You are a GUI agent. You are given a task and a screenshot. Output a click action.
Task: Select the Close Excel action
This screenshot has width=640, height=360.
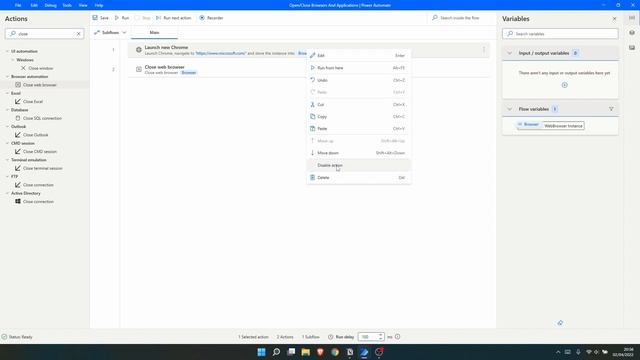pyautogui.click(x=33, y=102)
